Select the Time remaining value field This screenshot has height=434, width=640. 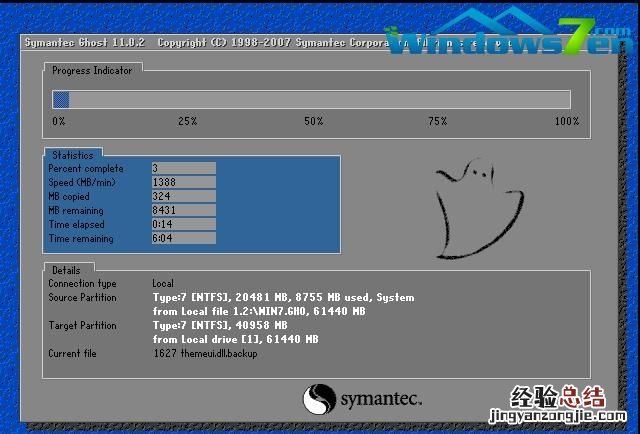coord(183,239)
